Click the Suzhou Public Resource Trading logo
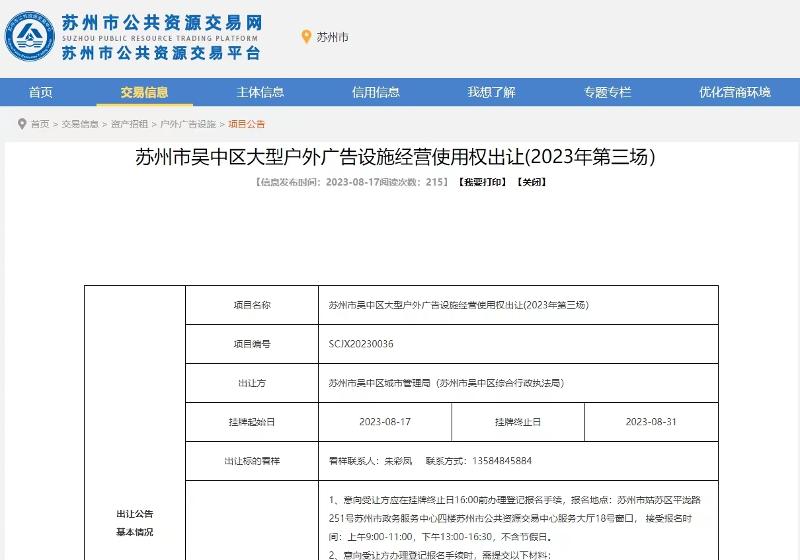Screen dimensions: 800x560 (x=30, y=37)
